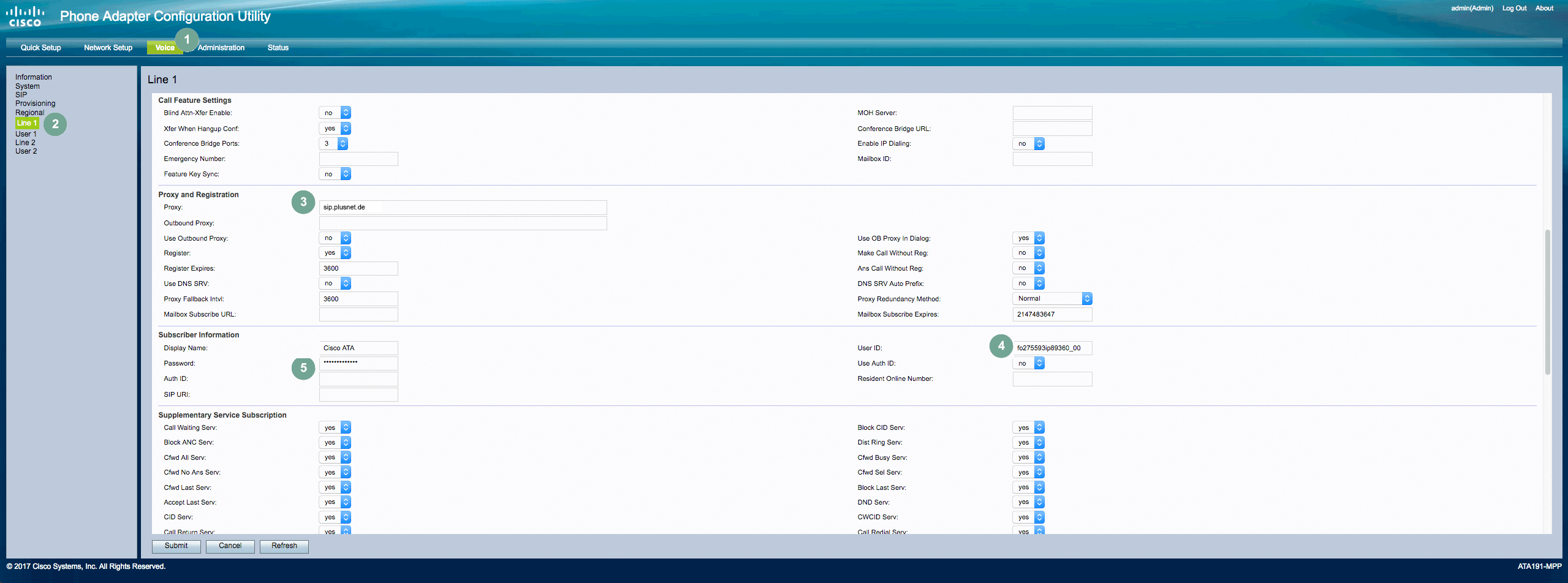
Task: Click the Cisco logo
Action: [x=25, y=17]
